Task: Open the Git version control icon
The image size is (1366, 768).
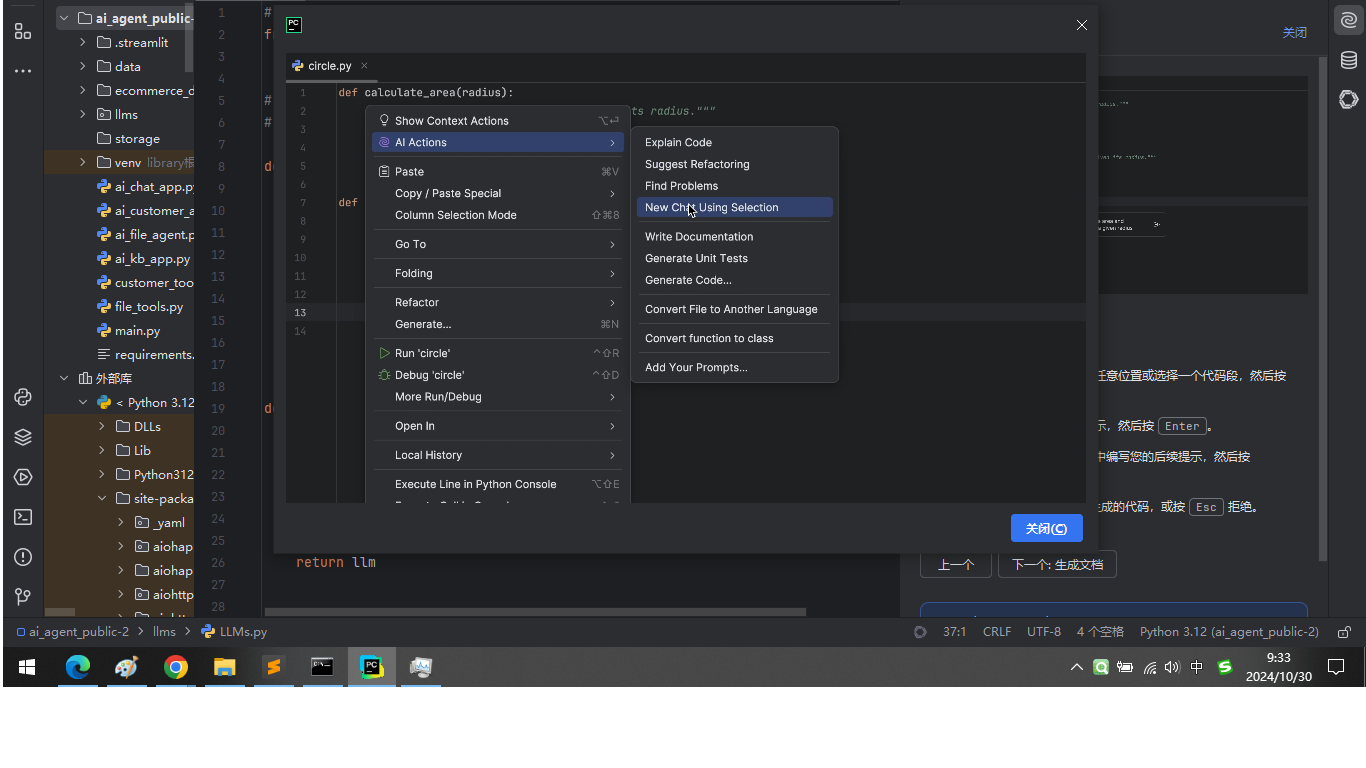Action: 23,597
